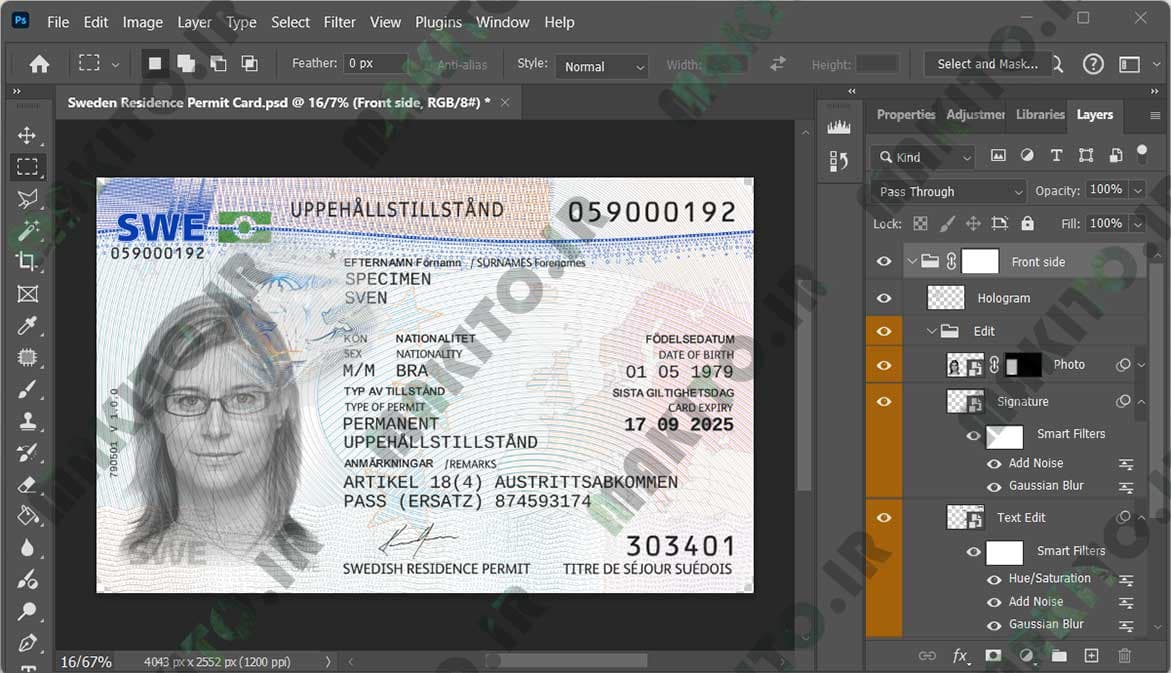Choose Subtract from selection mode icon

point(218,63)
